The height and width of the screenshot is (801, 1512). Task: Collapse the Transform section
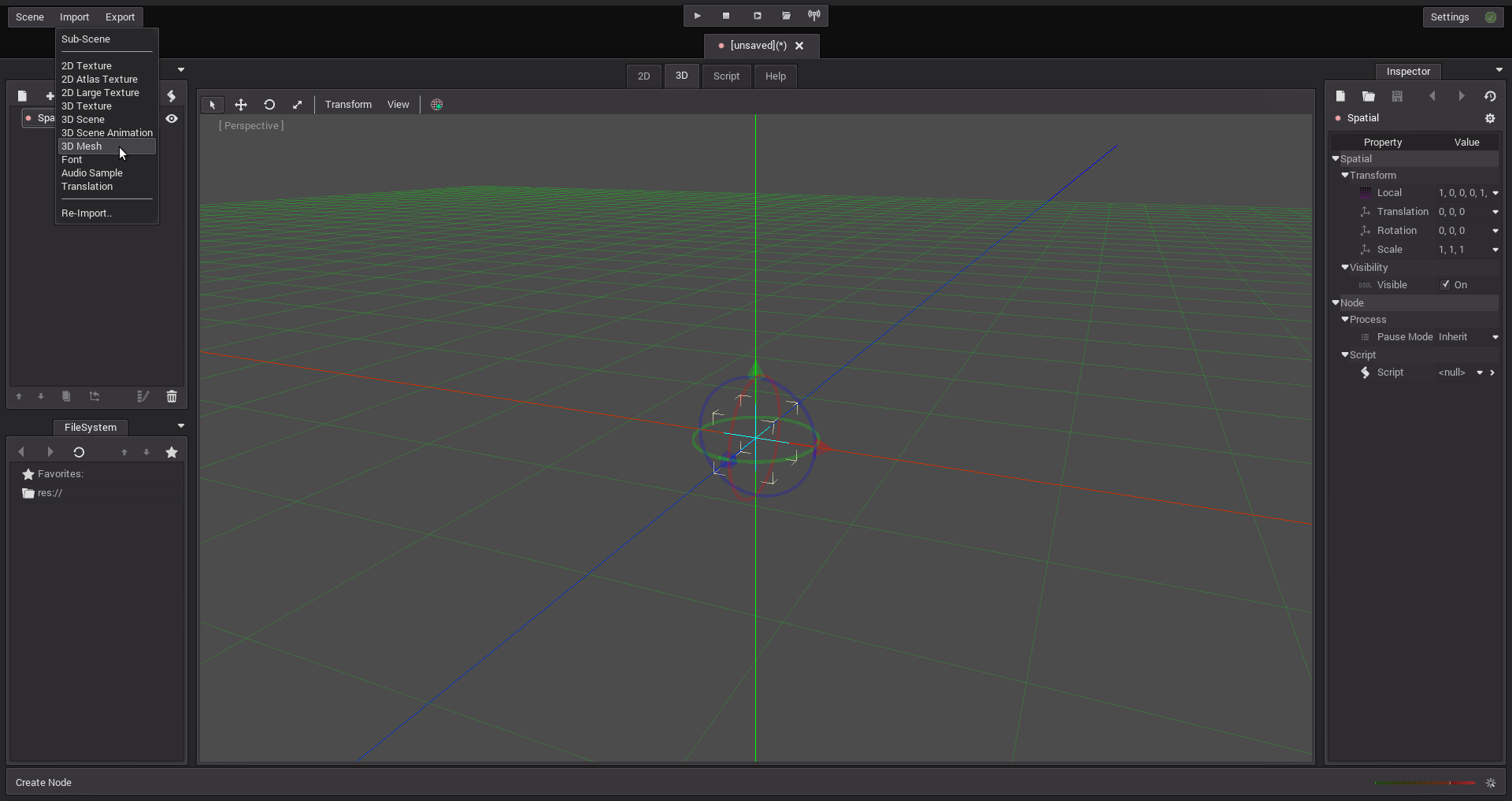(x=1345, y=176)
